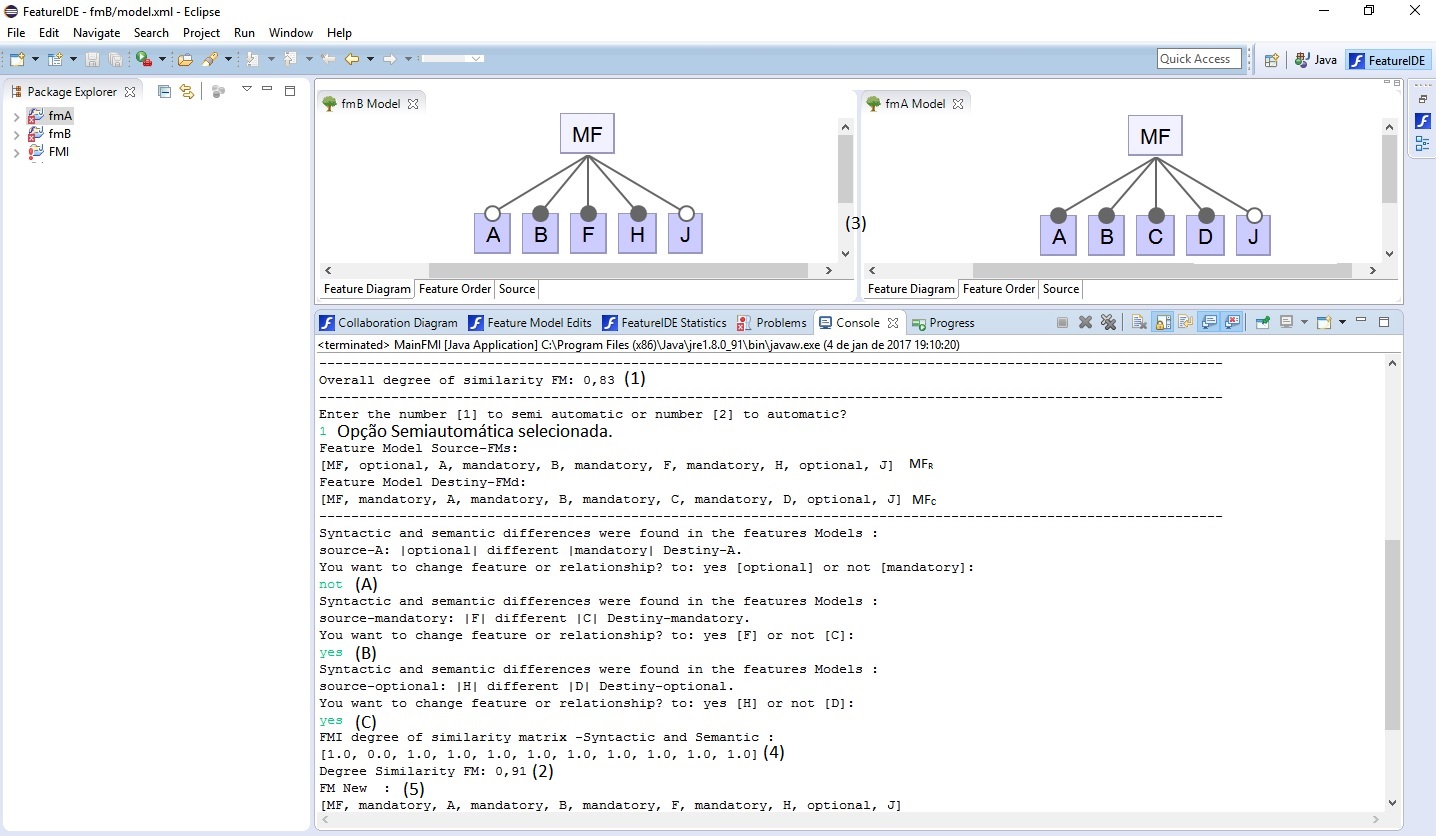The width and height of the screenshot is (1436, 836).
Task: Open Source tab of fmA Model editor
Action: (x=1060, y=289)
